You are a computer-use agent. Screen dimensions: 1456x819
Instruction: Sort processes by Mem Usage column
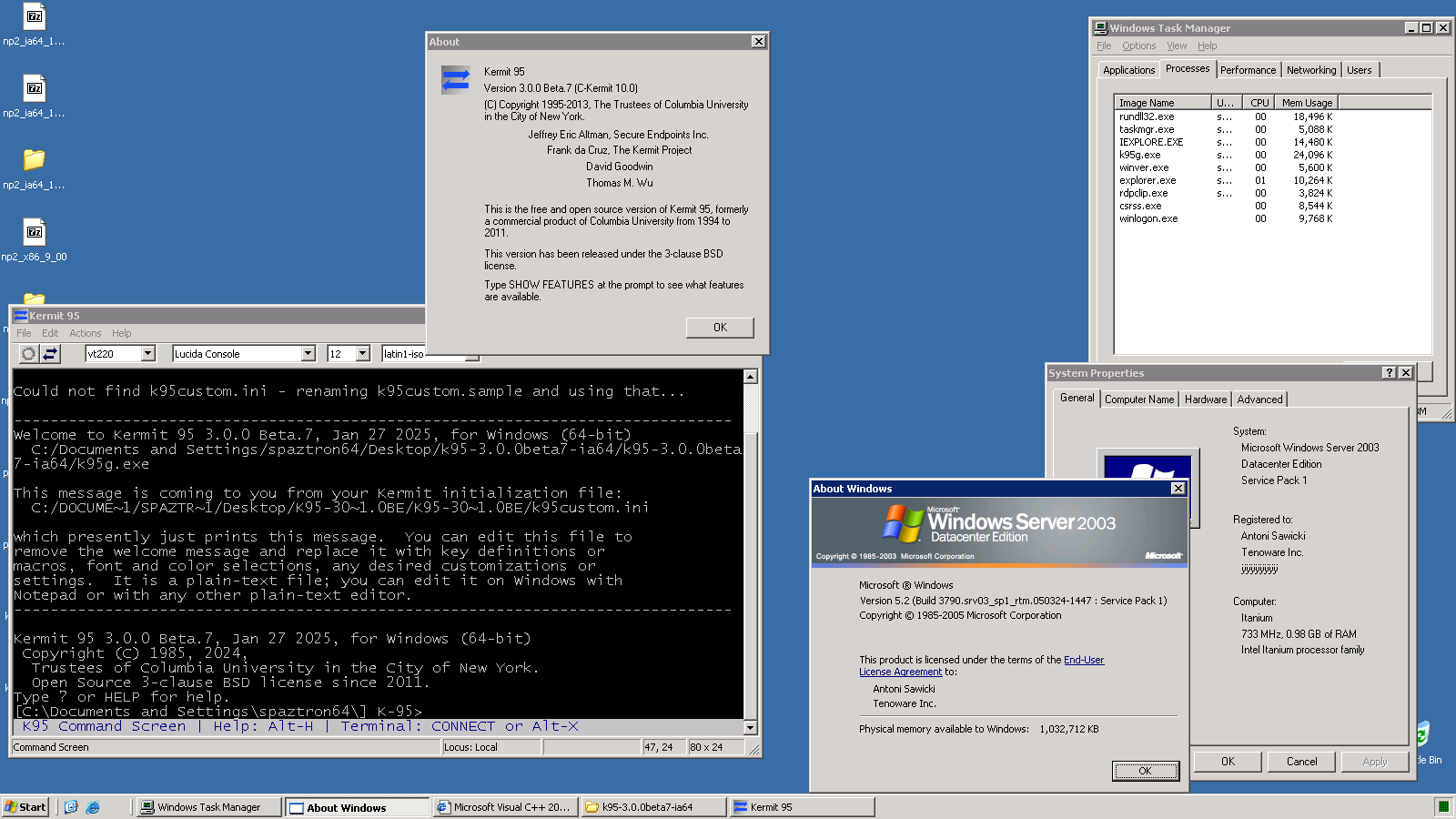[1307, 103]
